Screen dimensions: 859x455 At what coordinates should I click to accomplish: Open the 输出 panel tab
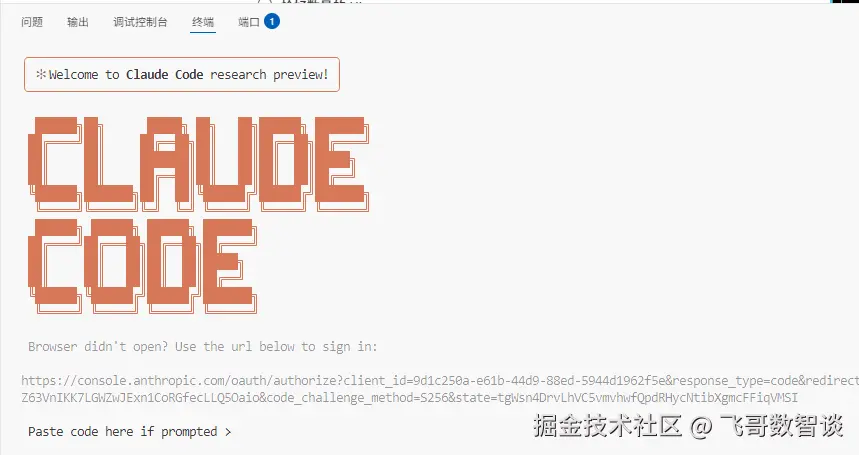coord(78,22)
